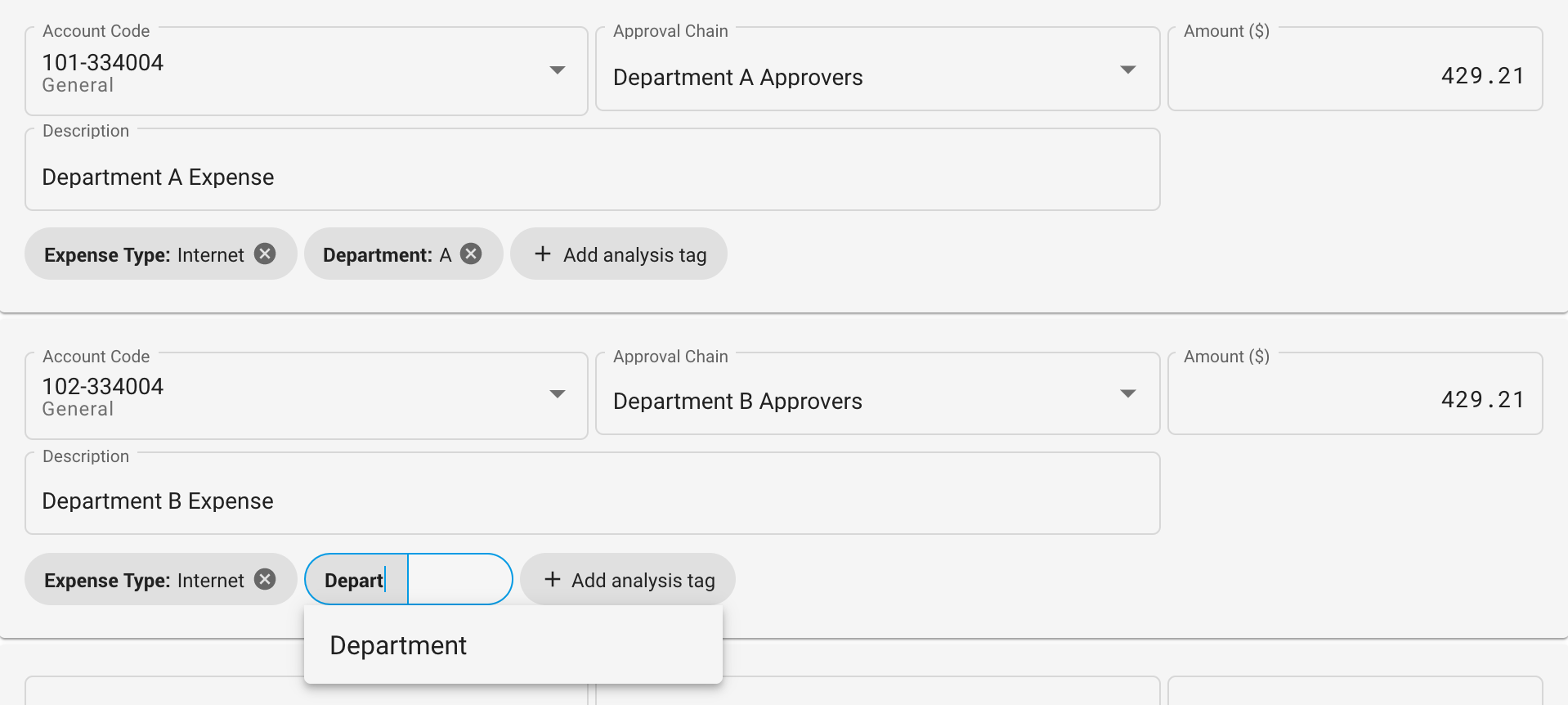Click the Department B Approvers text
The image size is (1568, 705).
point(737,401)
